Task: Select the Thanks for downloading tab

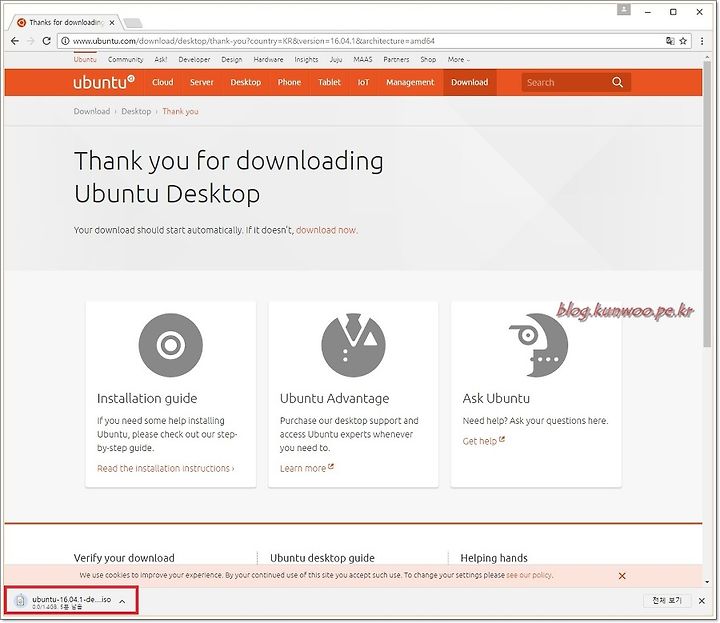Action: point(64,22)
